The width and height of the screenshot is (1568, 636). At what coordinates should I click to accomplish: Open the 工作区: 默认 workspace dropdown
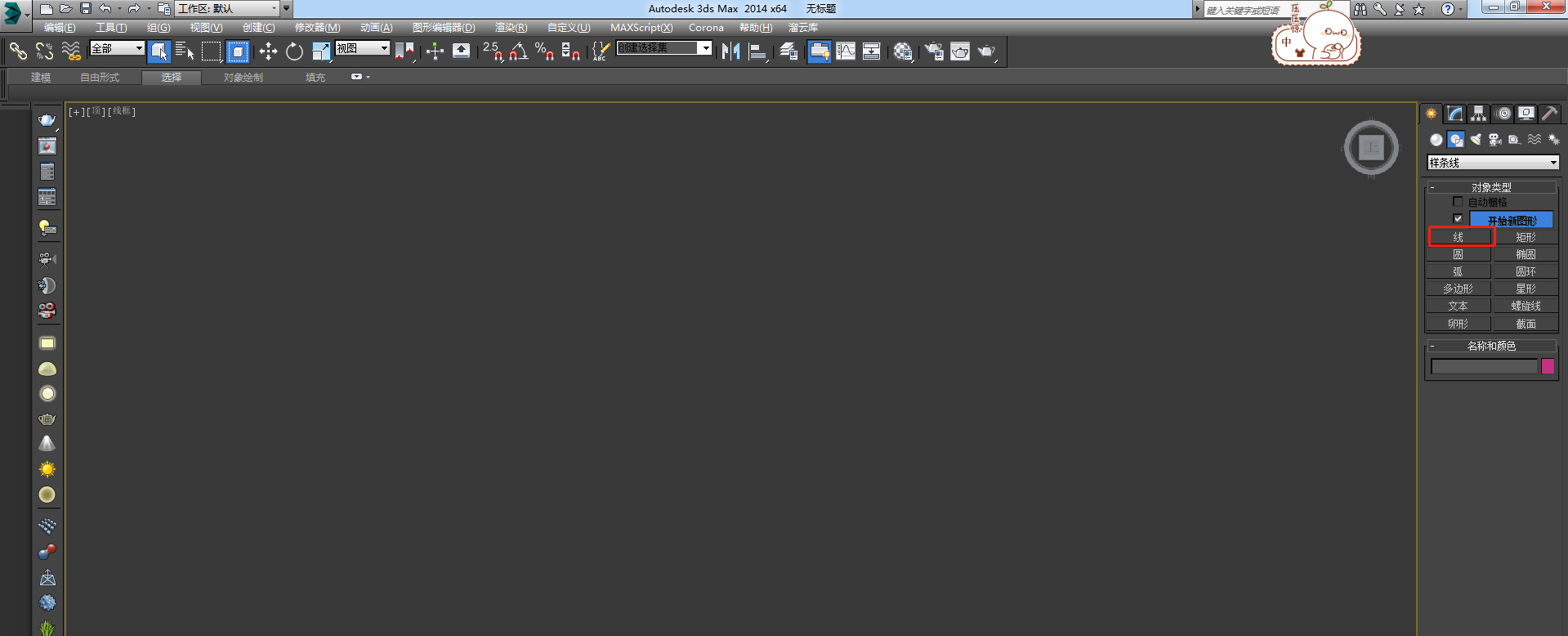(x=228, y=8)
